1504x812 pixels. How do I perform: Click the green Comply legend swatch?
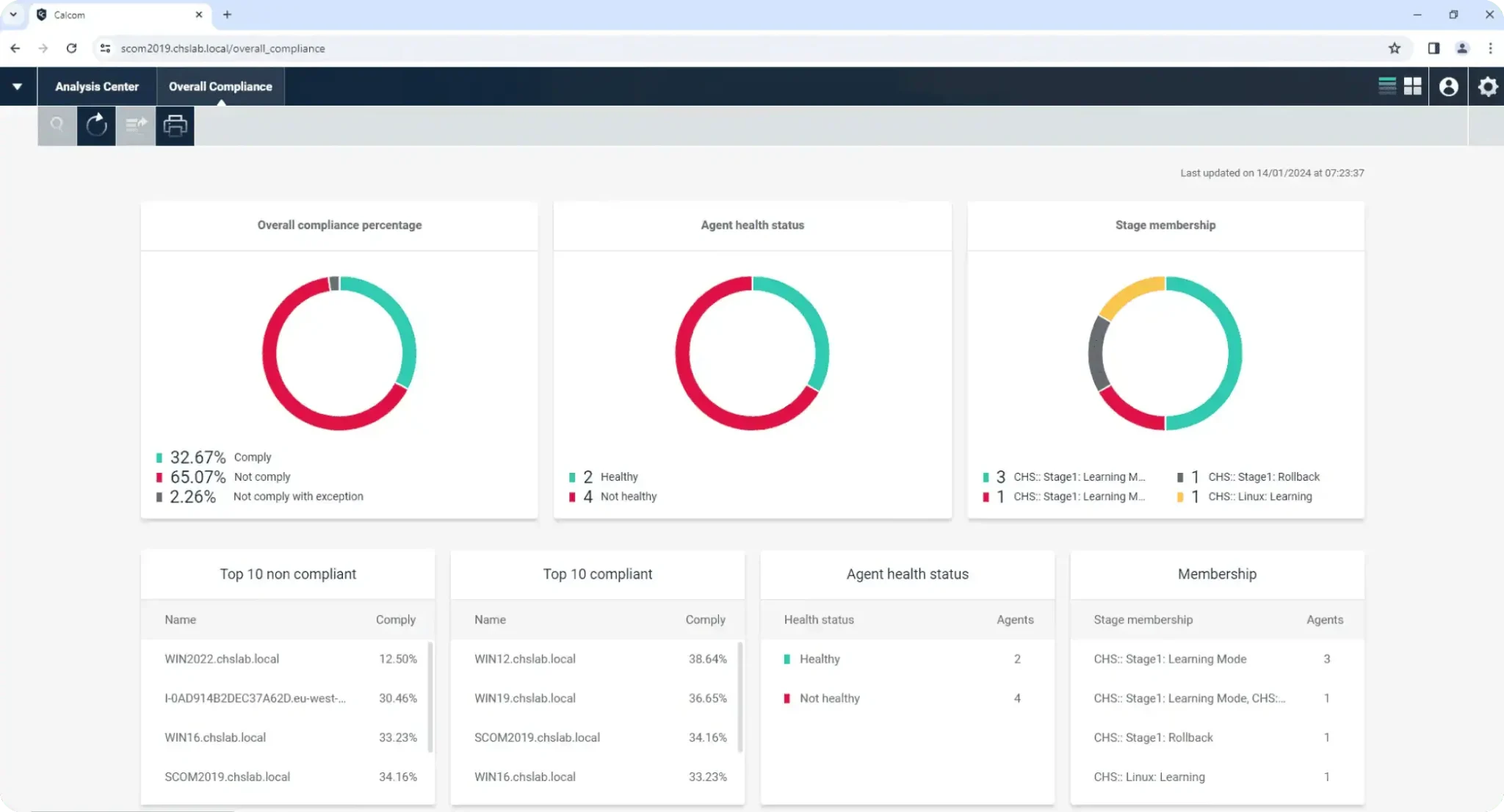pyautogui.click(x=159, y=457)
